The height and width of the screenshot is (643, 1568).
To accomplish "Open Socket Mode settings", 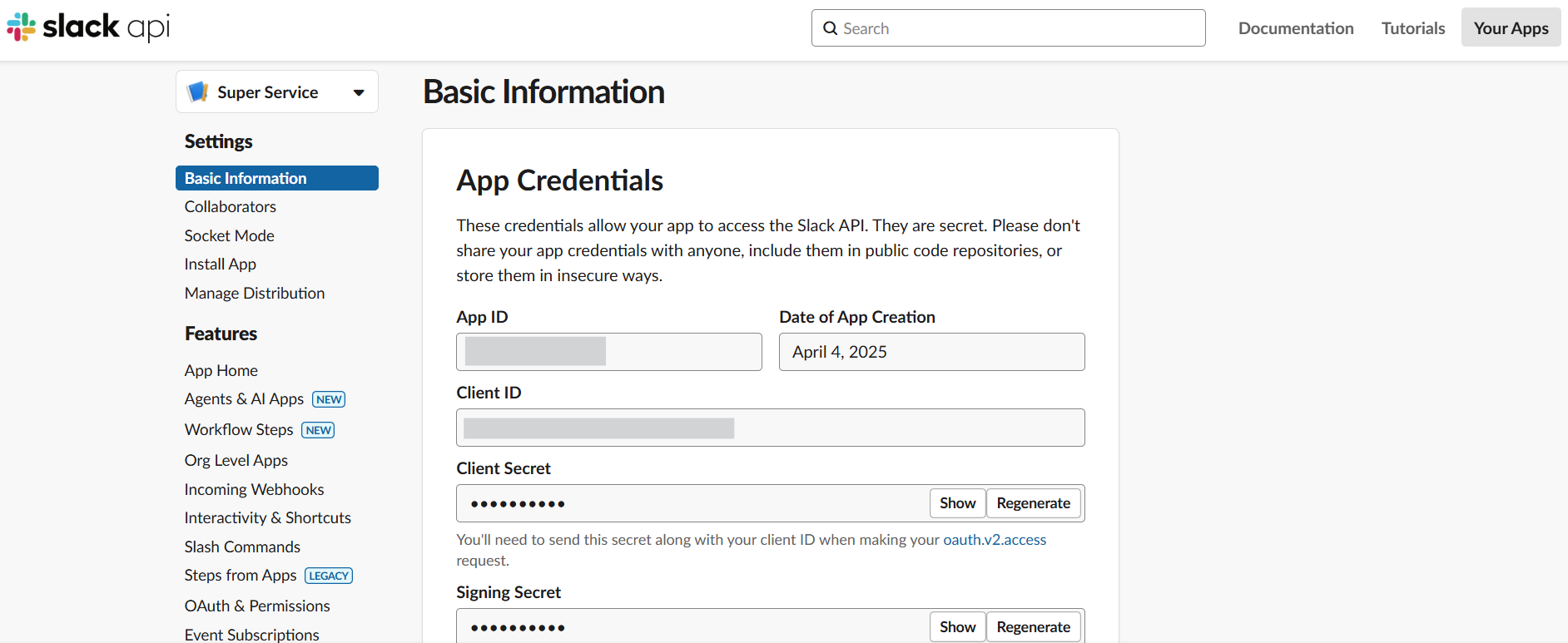I will 230,235.
